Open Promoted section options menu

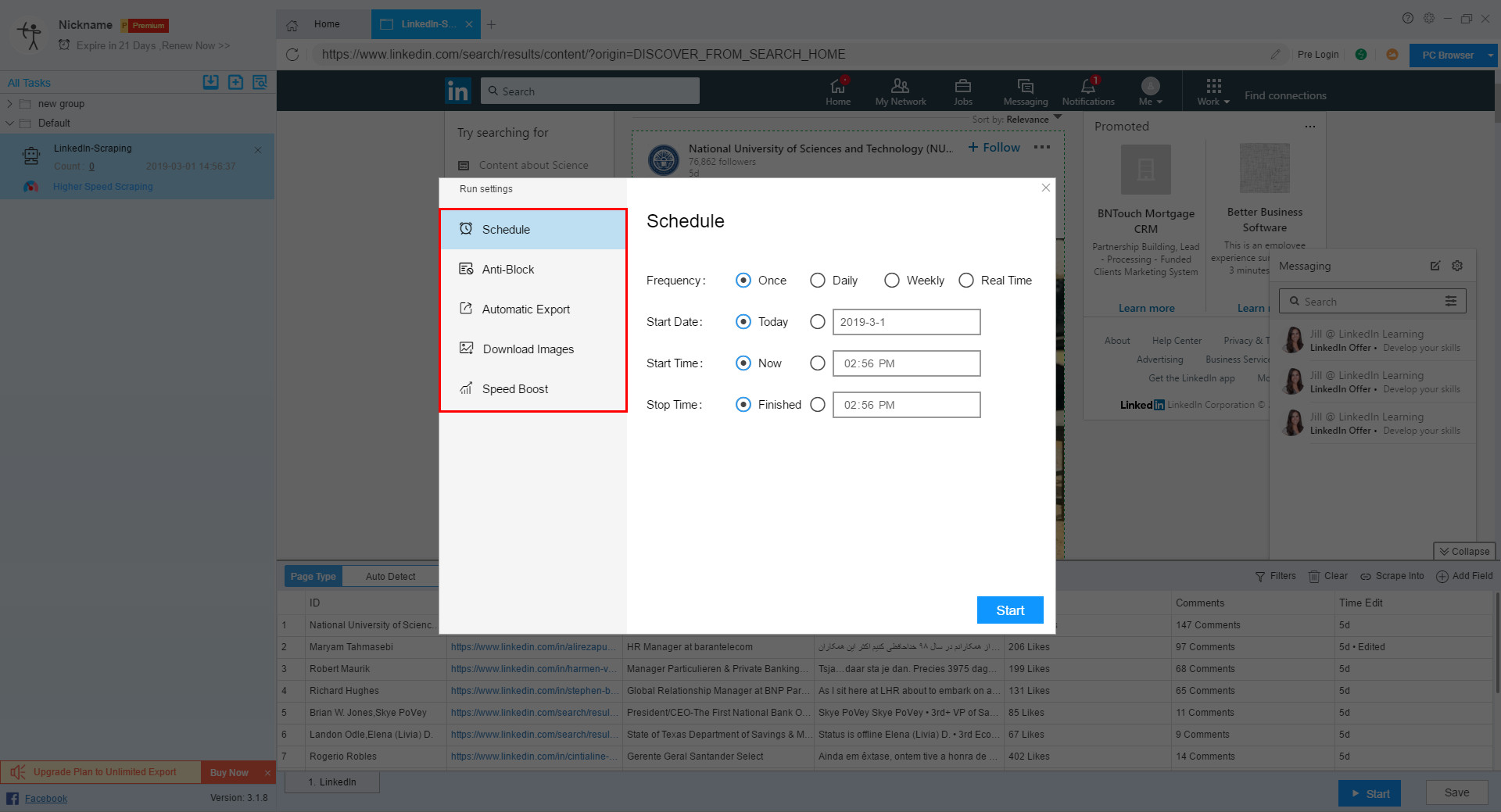tap(1310, 127)
